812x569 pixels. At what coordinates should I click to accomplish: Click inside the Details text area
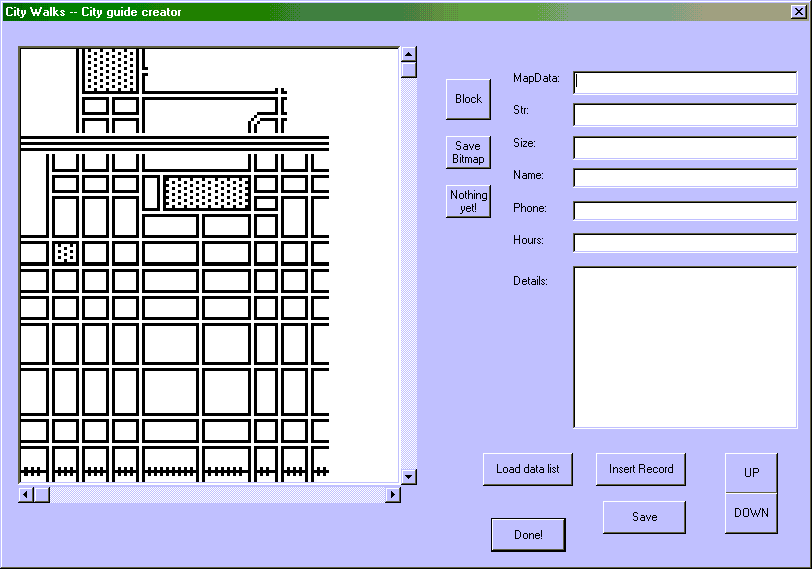[685, 347]
